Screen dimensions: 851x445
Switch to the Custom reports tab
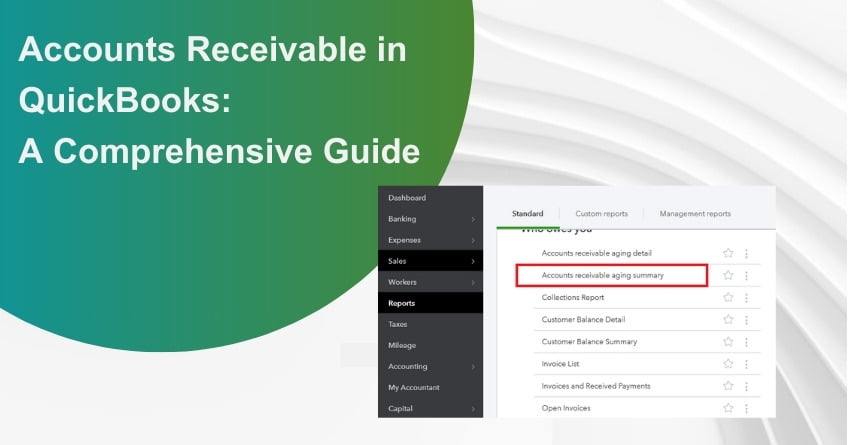tap(601, 214)
